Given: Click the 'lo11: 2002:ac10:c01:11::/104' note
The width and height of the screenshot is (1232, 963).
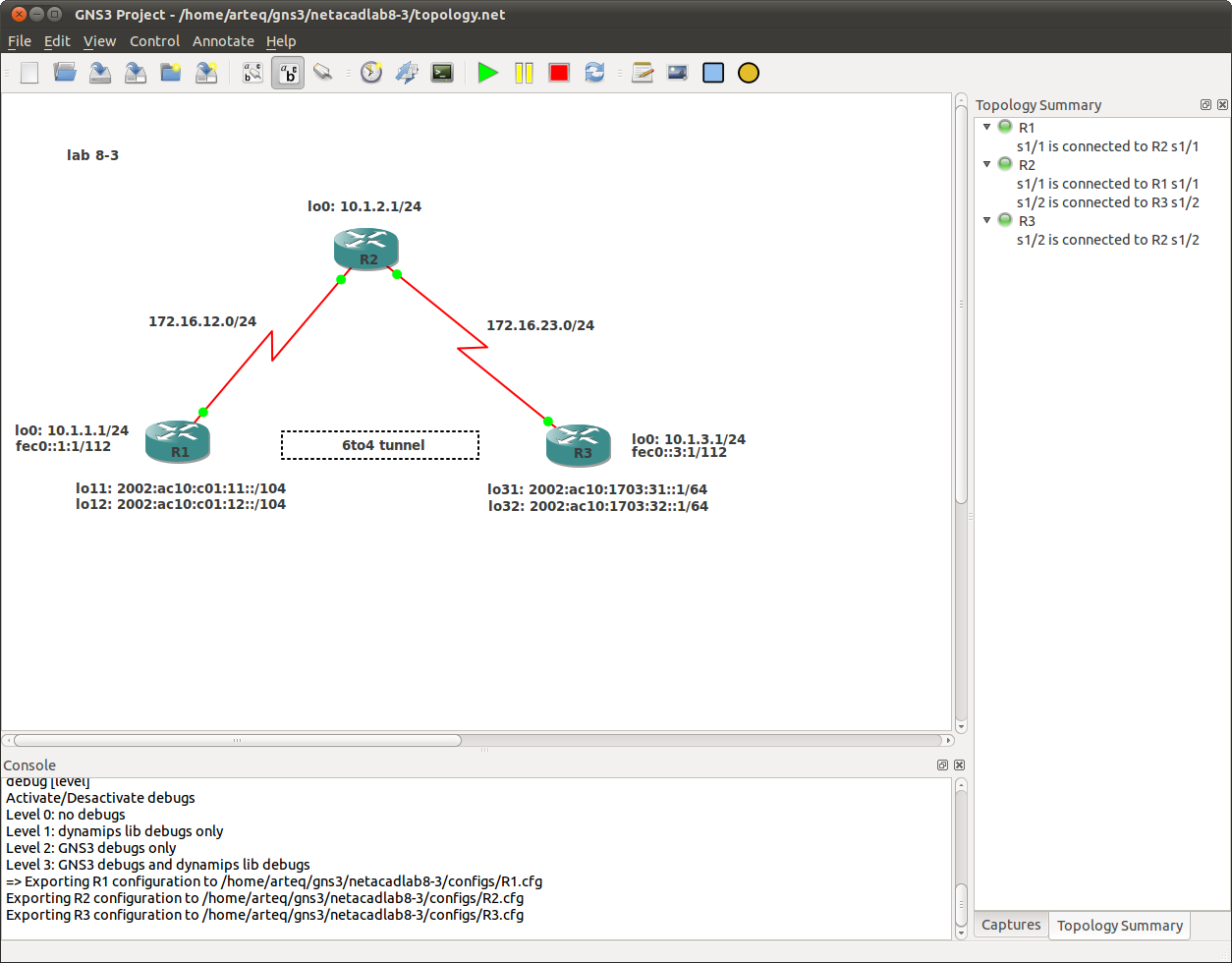Looking at the screenshot, I should [x=181, y=487].
